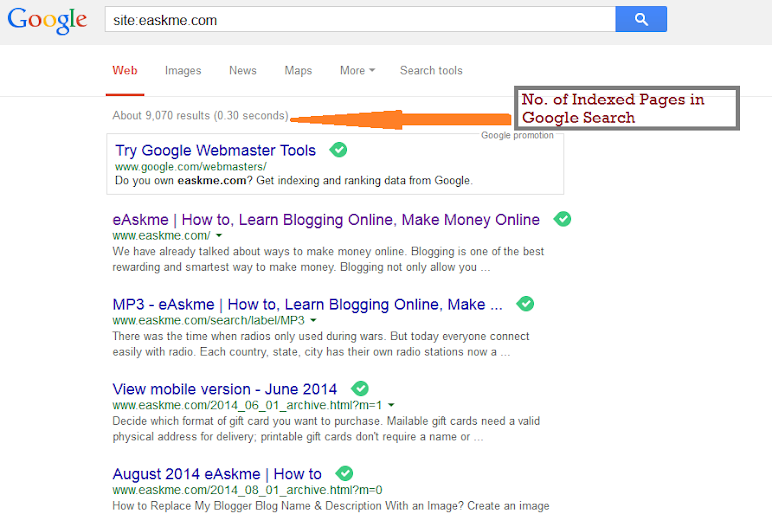
Task: Expand arrow next to 2014_06_01_archive.html?m=1 URL
Action: click(391, 405)
